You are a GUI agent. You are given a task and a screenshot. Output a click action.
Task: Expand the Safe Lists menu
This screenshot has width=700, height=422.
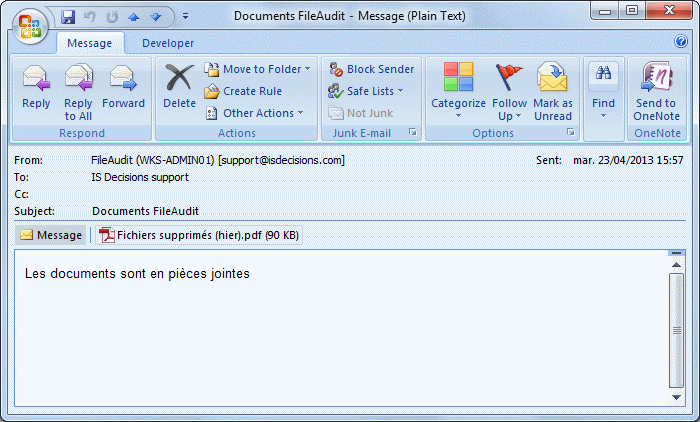pyautogui.click(x=366, y=91)
